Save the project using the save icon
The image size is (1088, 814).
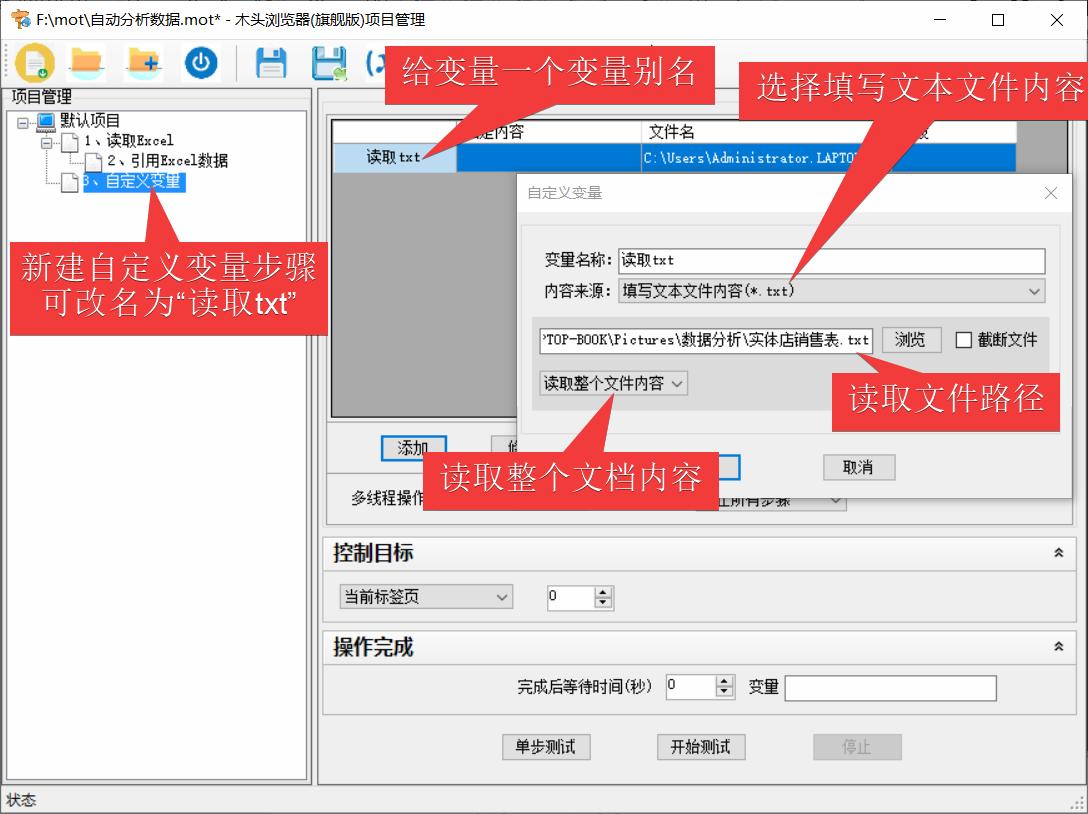click(268, 62)
